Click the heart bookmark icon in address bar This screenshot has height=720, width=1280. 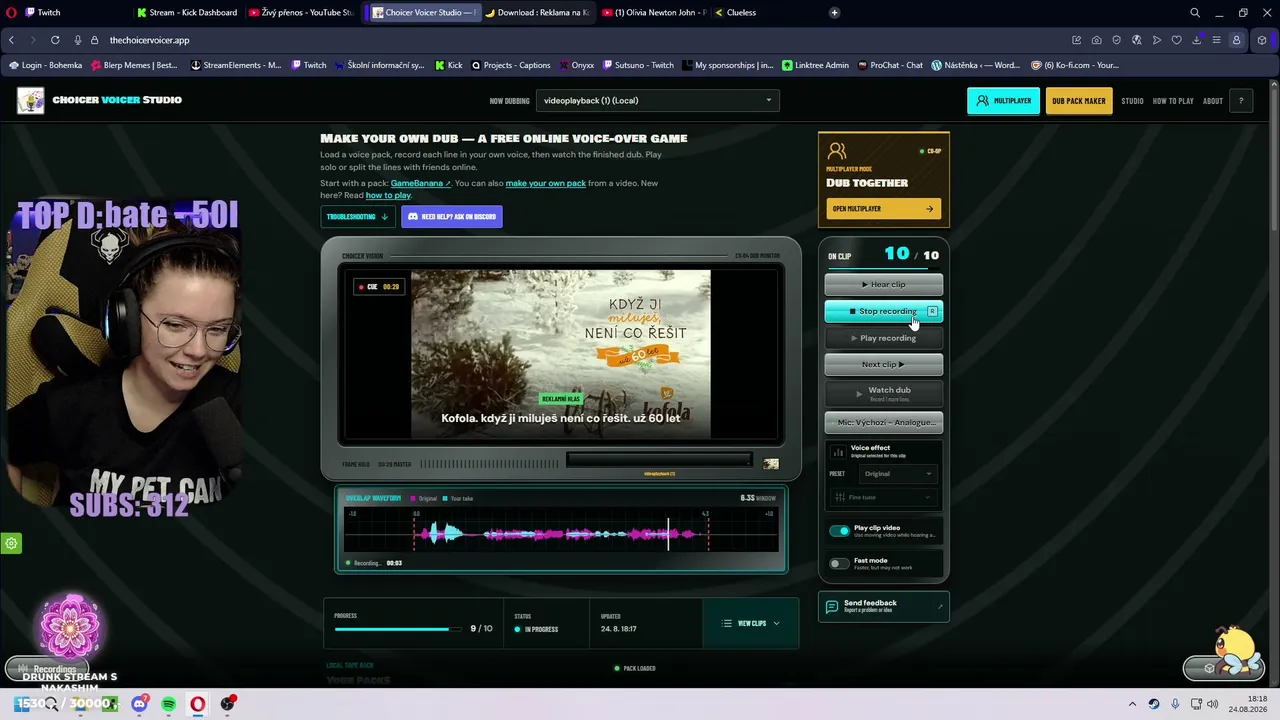coord(1177,40)
